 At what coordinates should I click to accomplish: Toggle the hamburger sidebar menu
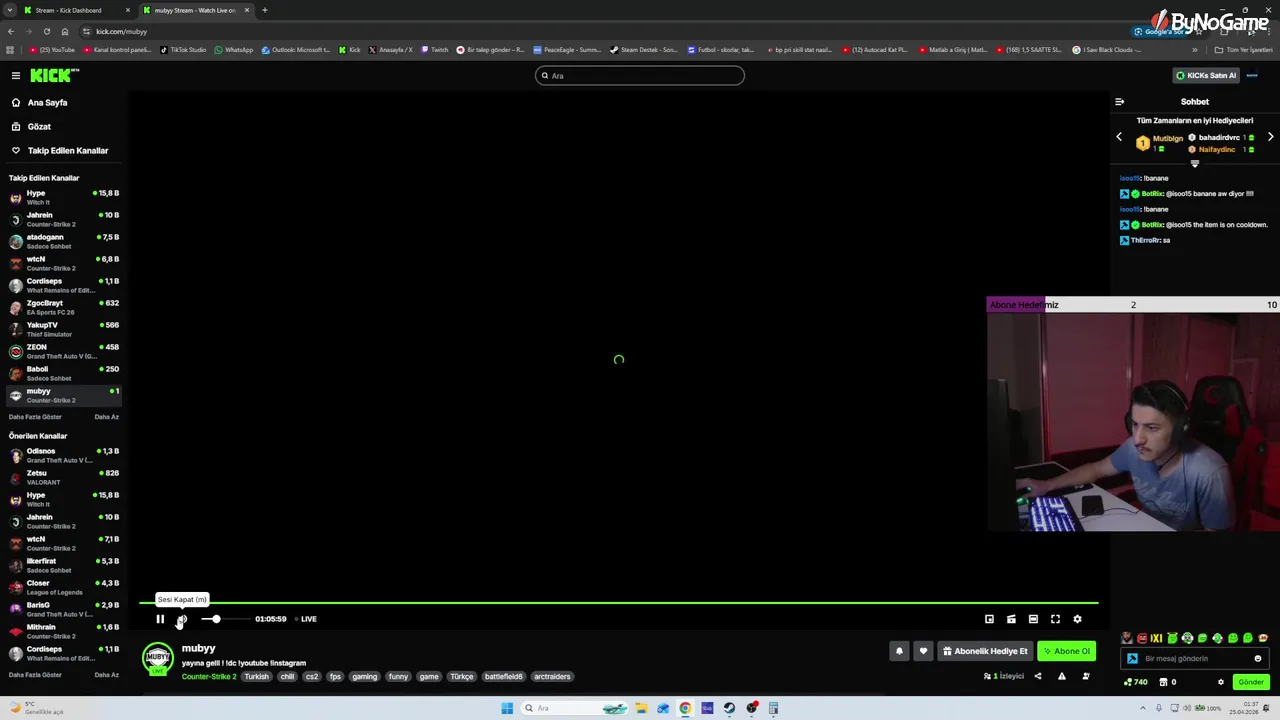[x=16, y=75]
